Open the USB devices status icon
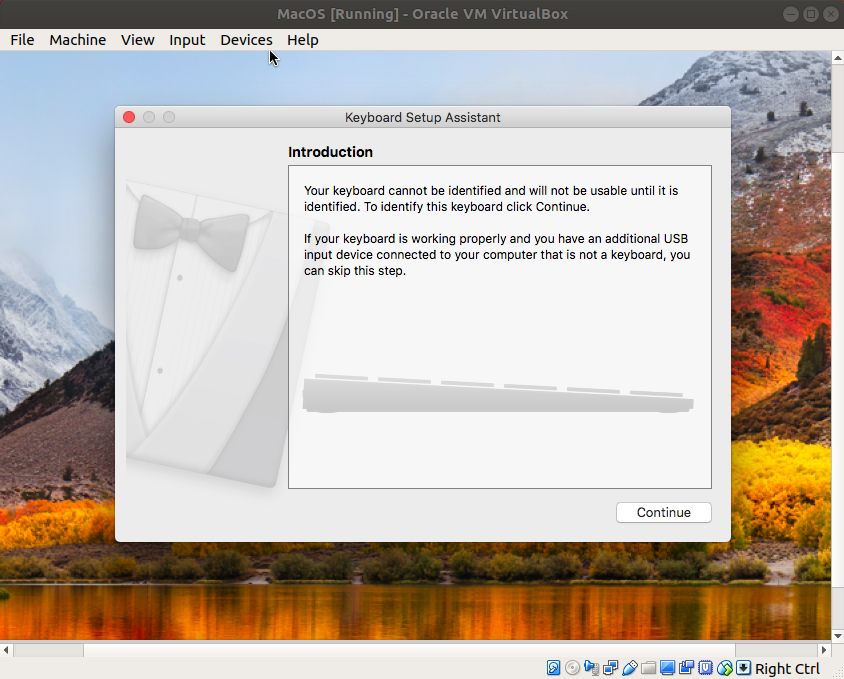844x679 pixels. [x=629, y=668]
